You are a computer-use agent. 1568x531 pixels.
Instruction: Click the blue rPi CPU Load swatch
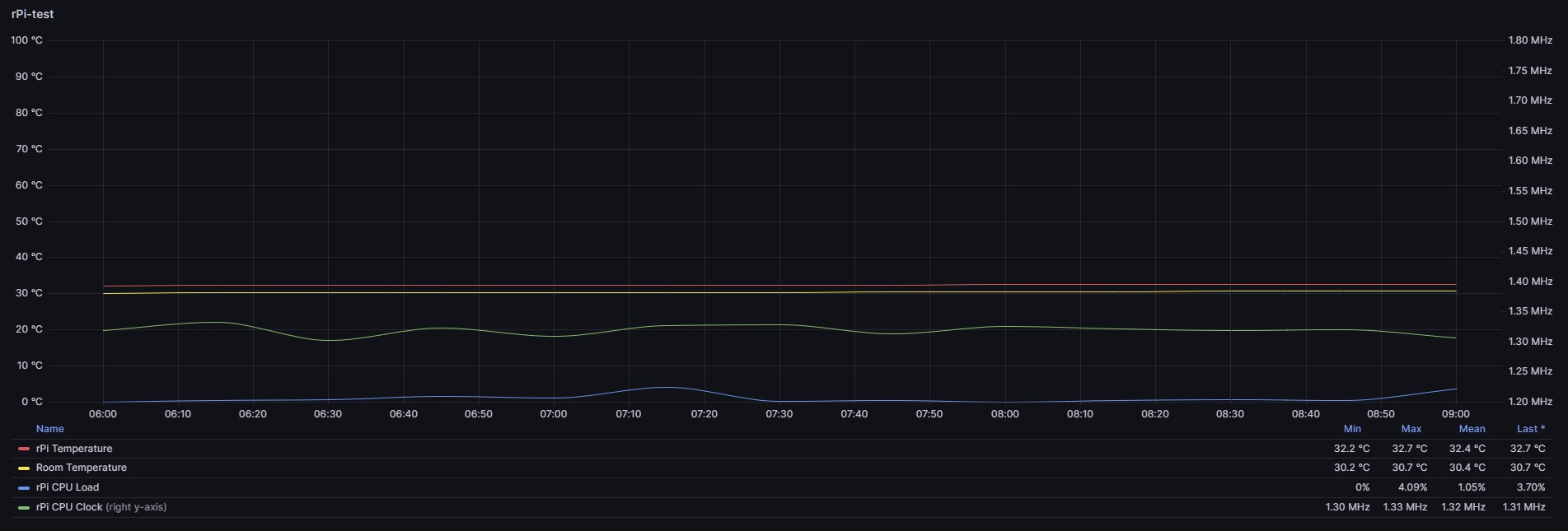24,488
